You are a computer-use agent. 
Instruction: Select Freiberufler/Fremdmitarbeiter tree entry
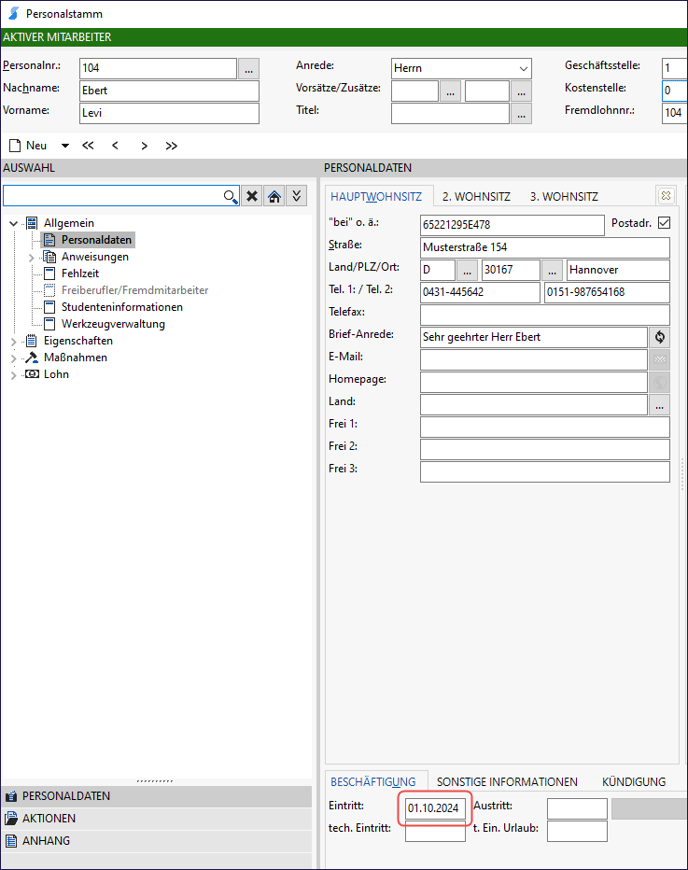(x=134, y=290)
